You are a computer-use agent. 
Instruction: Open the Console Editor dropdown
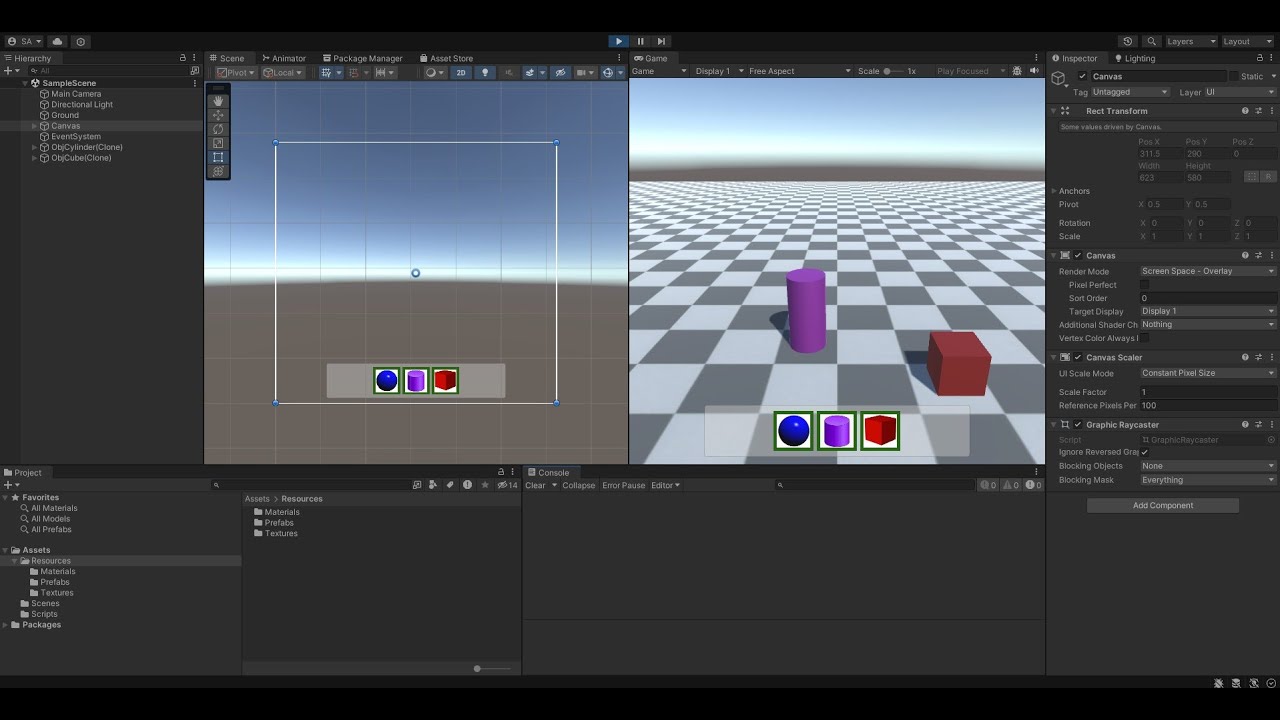665,486
